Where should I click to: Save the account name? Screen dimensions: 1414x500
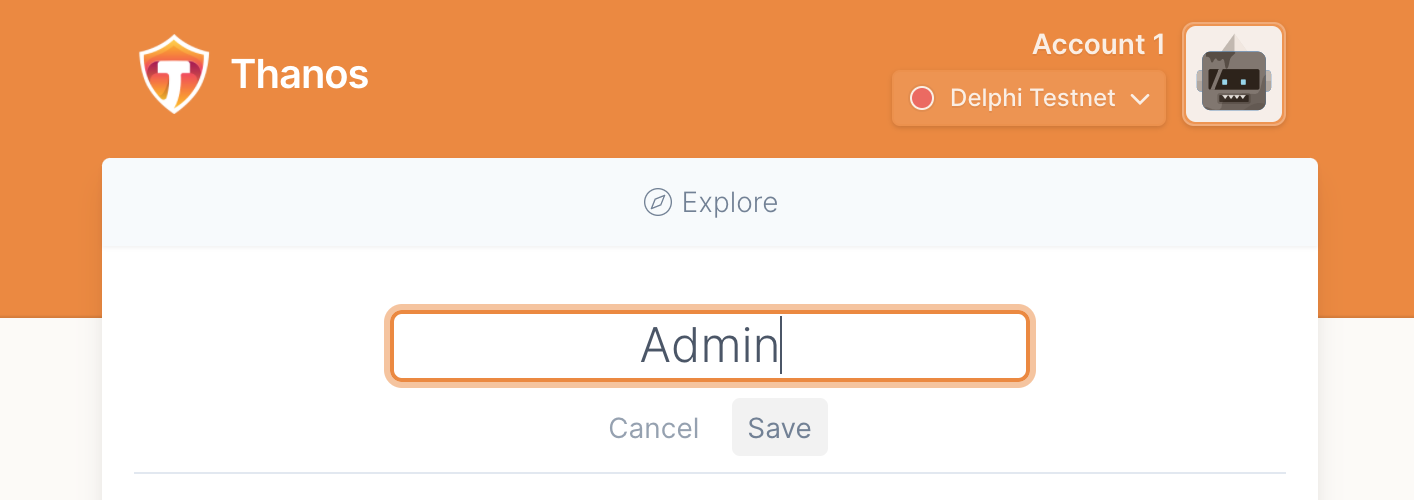780,428
